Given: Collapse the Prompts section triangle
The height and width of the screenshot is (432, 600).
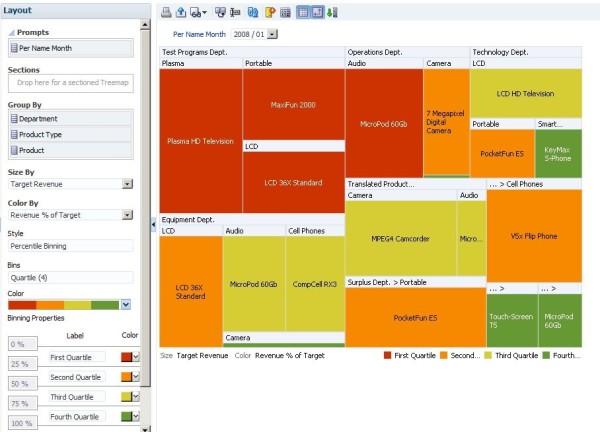Looking at the screenshot, I should pos(12,33).
